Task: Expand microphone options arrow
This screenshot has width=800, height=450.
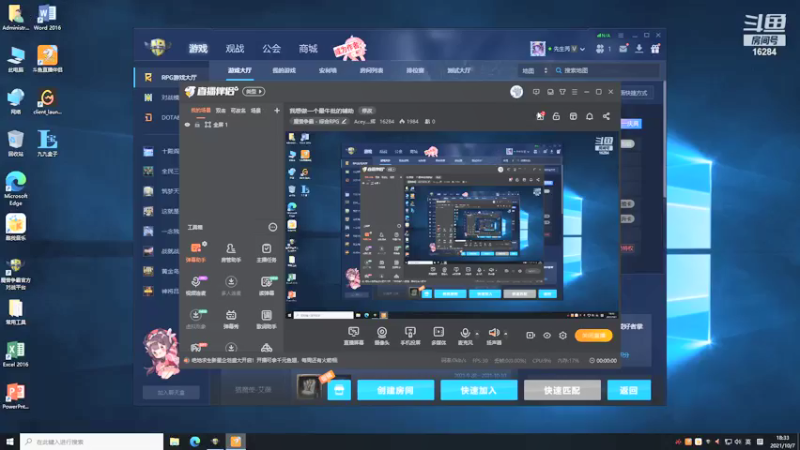Action: coord(477,334)
